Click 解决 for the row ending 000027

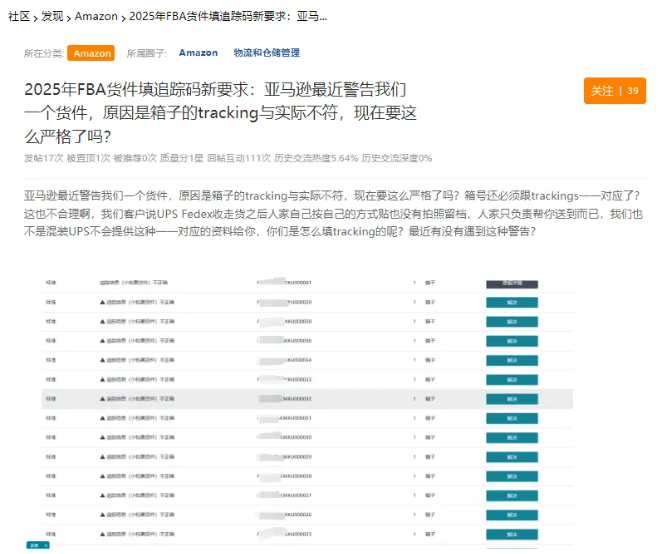pos(512,496)
